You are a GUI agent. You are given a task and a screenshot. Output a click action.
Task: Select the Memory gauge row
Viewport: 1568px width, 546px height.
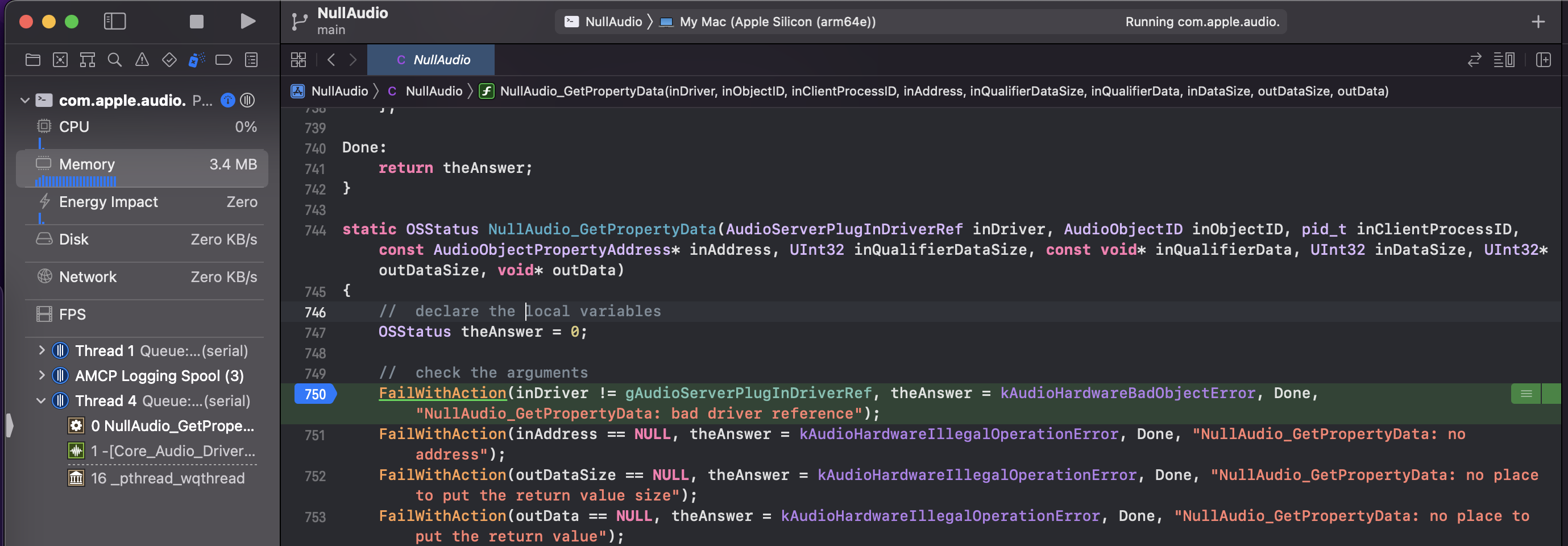tap(142, 167)
